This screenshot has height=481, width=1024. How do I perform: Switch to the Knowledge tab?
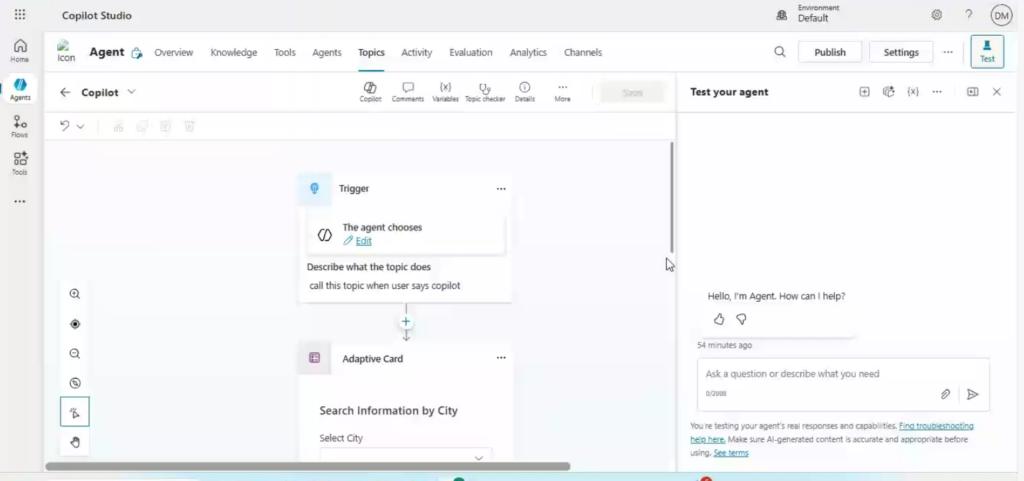coord(234,52)
